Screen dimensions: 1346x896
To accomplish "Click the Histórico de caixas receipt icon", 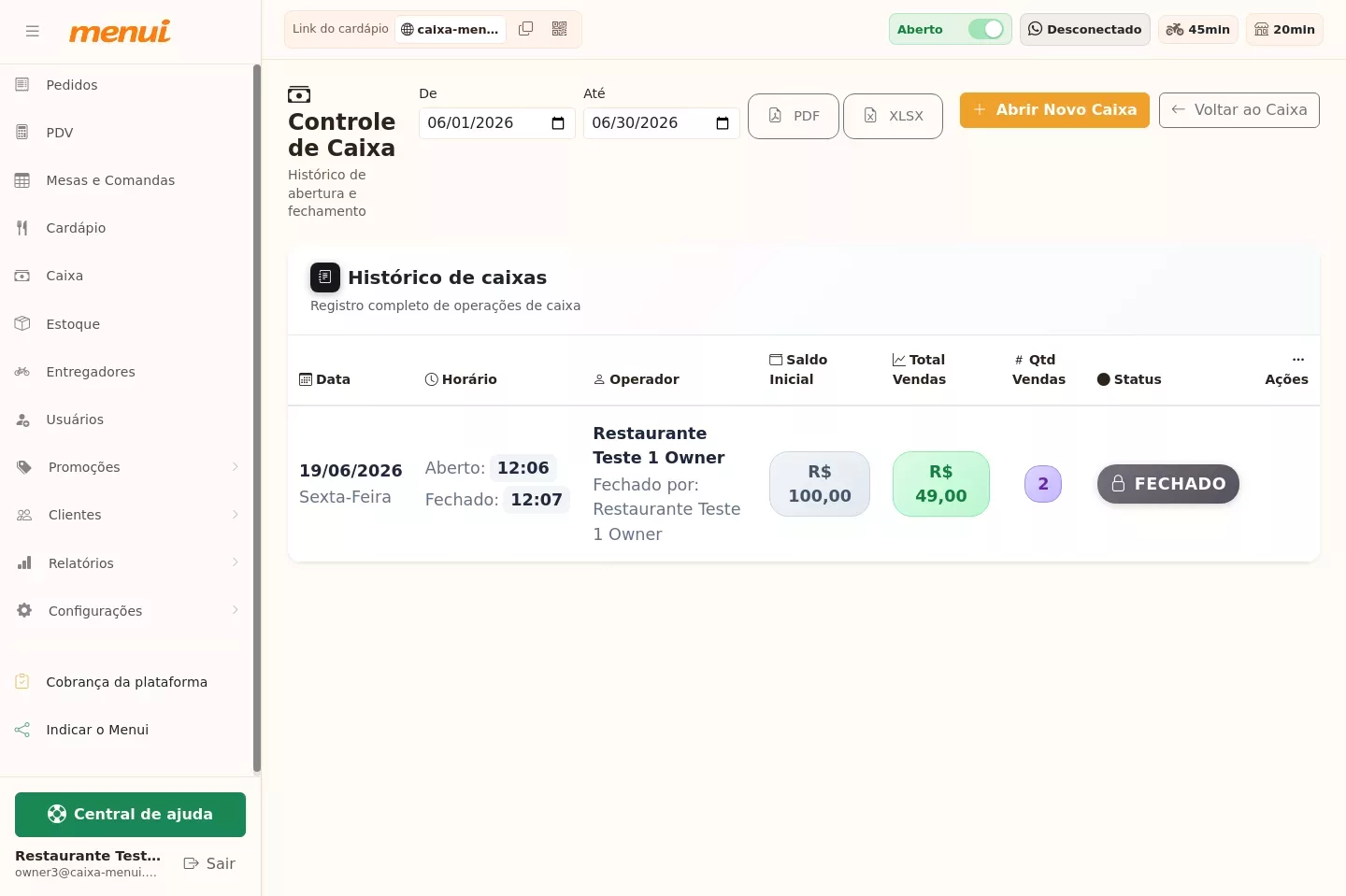I will click(325, 277).
